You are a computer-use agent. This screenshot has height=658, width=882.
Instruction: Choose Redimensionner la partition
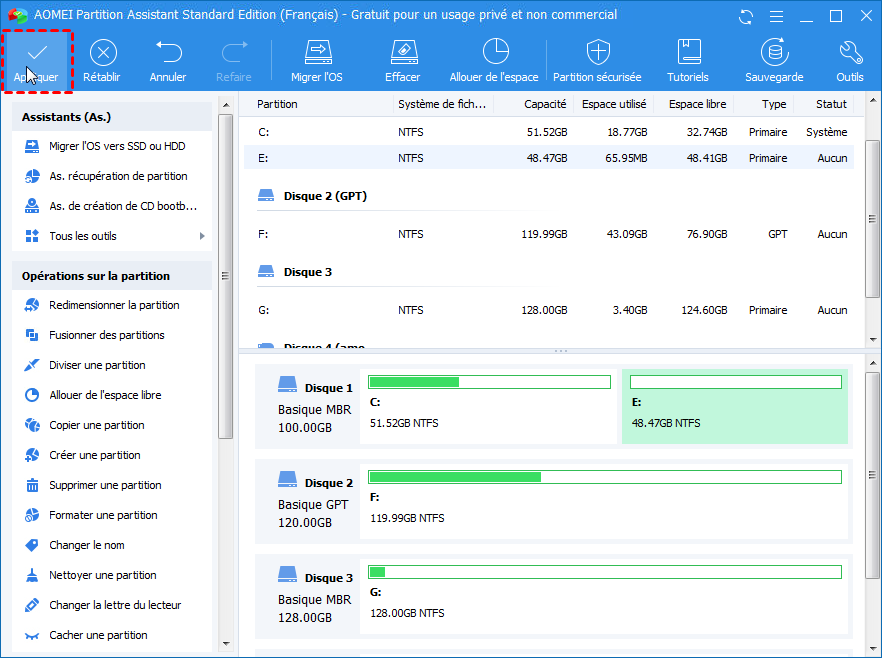tap(114, 305)
